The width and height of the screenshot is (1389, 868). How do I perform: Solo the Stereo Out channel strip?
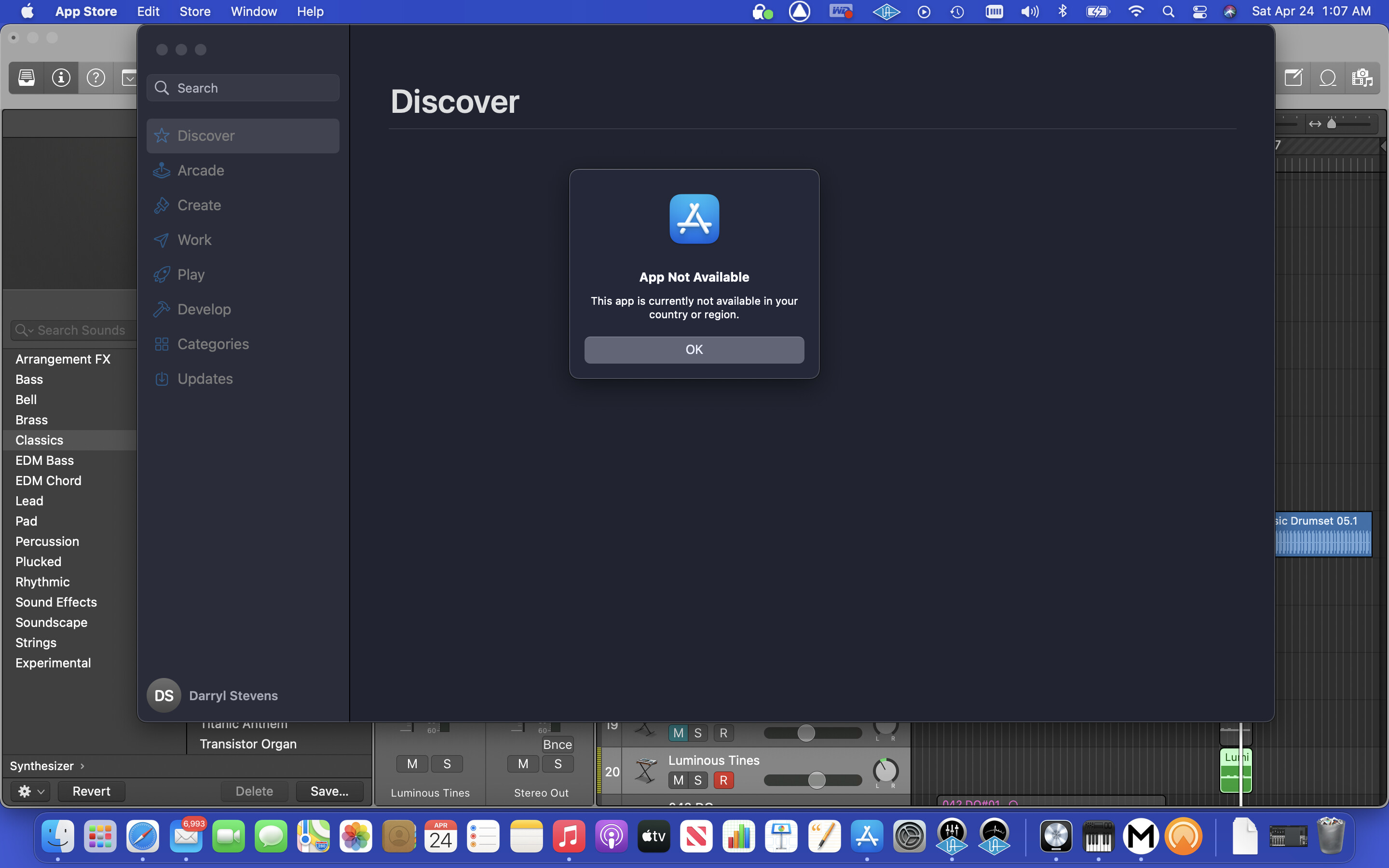pyautogui.click(x=558, y=764)
